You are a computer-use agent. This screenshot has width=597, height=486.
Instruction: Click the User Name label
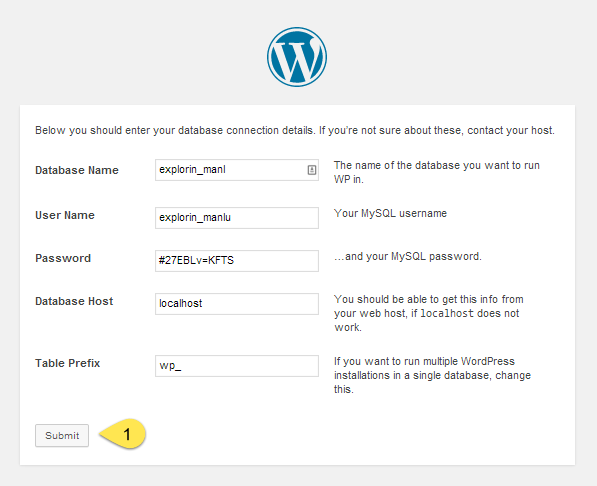pyautogui.click(x=65, y=215)
